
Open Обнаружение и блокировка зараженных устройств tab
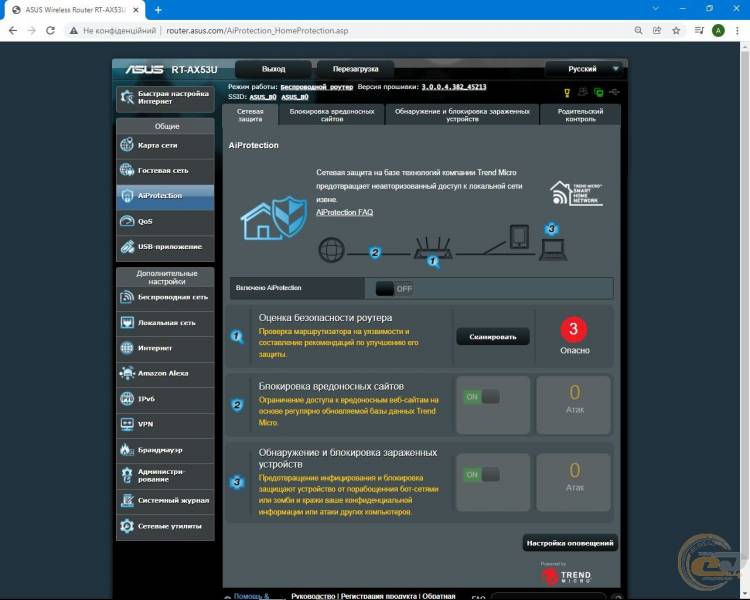[x=462, y=115]
